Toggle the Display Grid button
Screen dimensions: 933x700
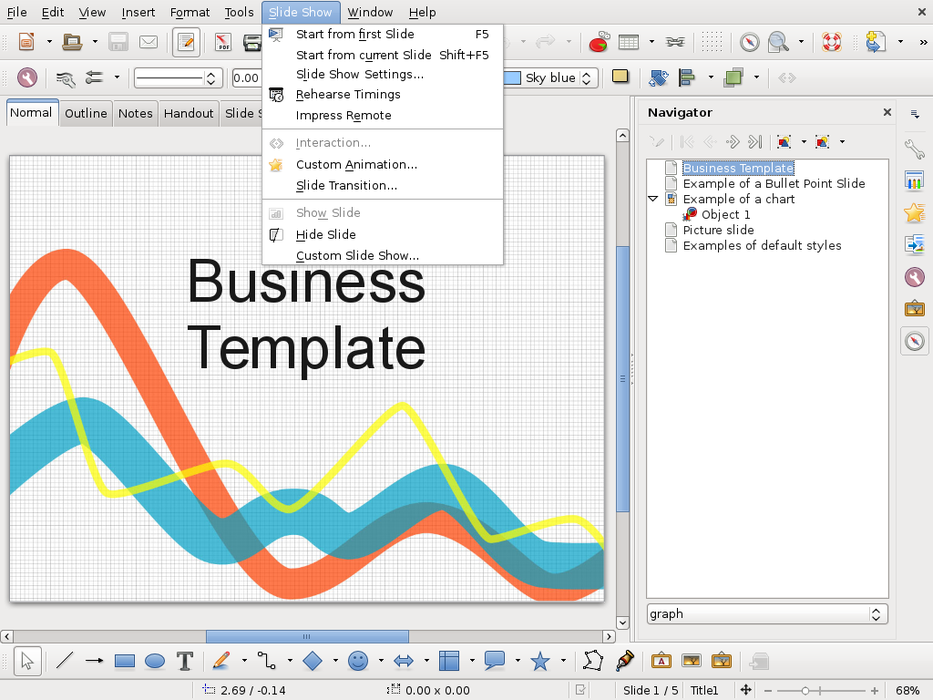[711, 42]
